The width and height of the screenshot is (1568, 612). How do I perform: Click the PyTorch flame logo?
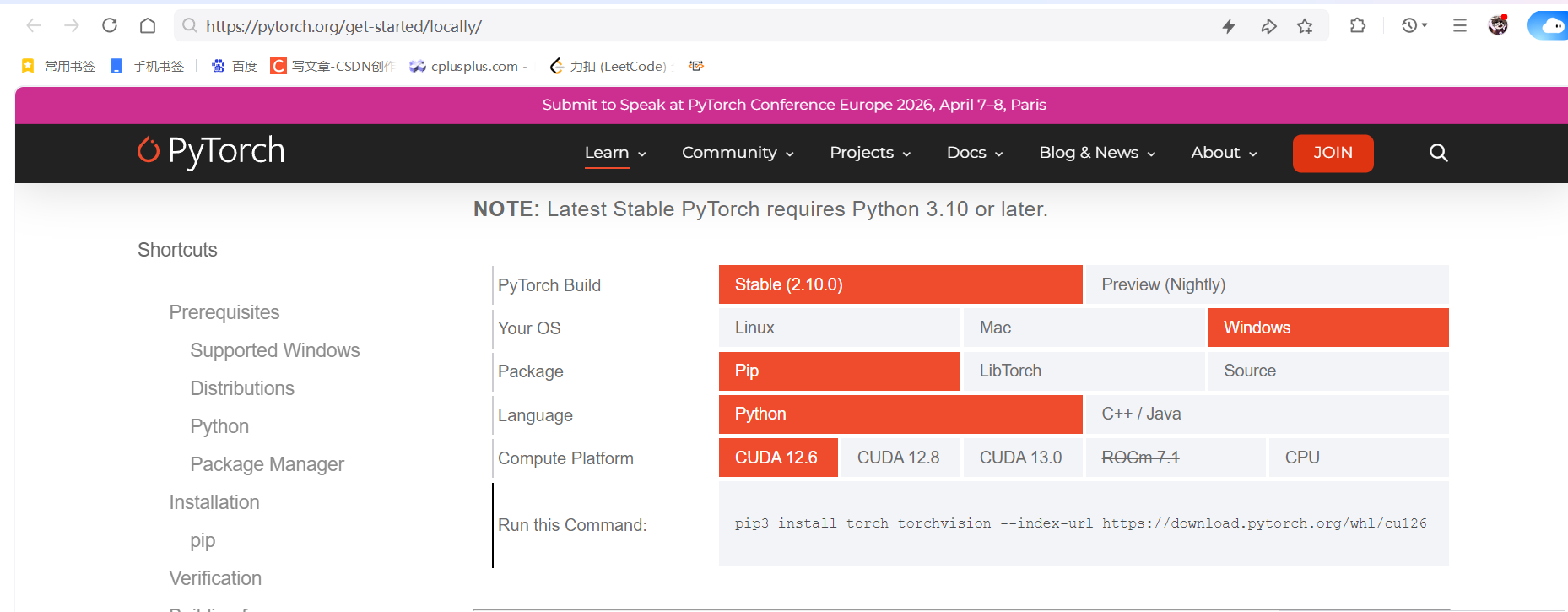point(149,150)
